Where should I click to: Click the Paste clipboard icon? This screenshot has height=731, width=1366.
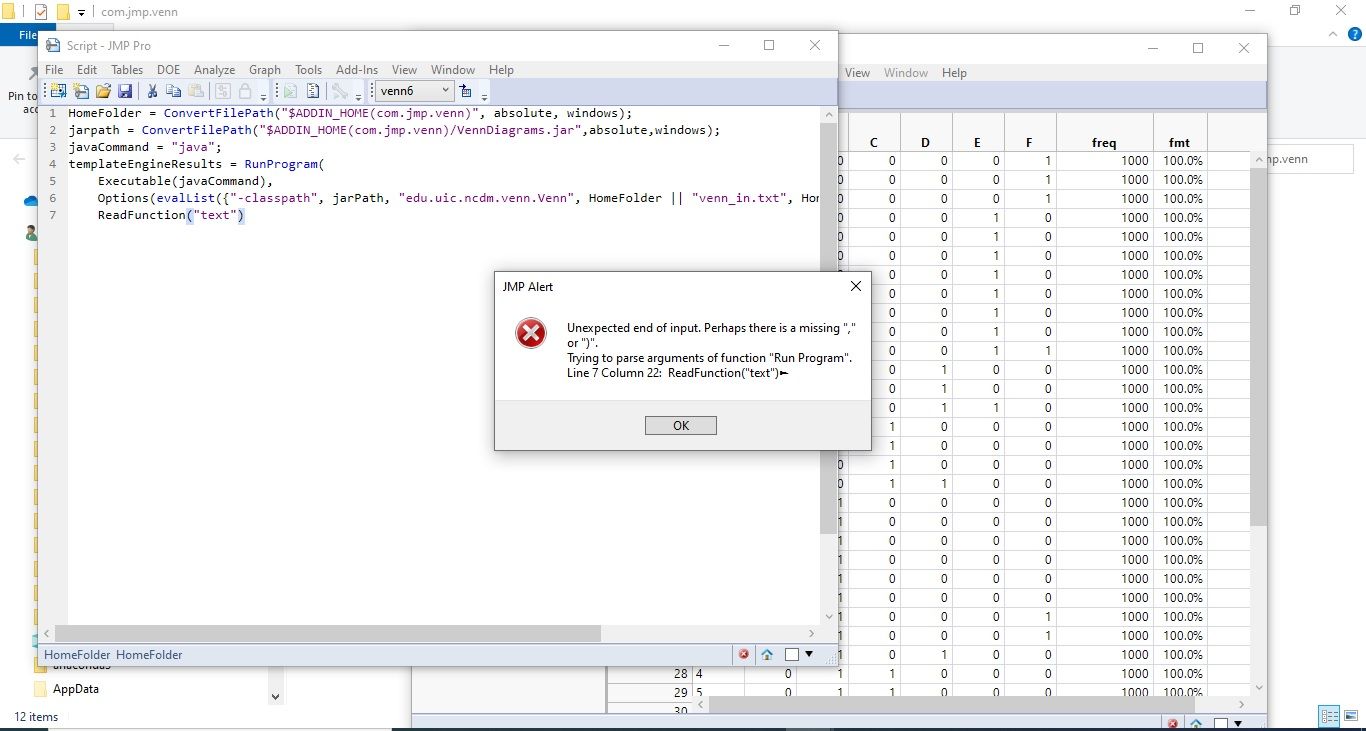point(196,91)
